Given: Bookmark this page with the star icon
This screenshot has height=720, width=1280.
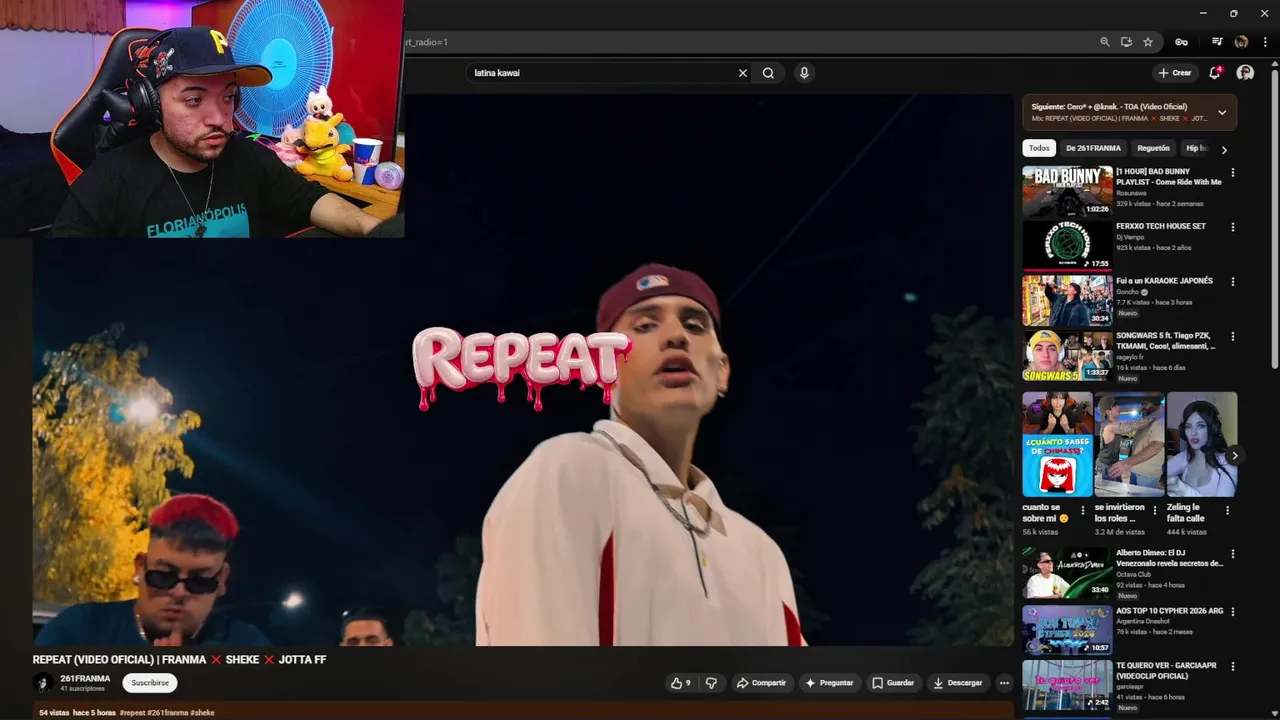Looking at the screenshot, I should pos(1148,42).
